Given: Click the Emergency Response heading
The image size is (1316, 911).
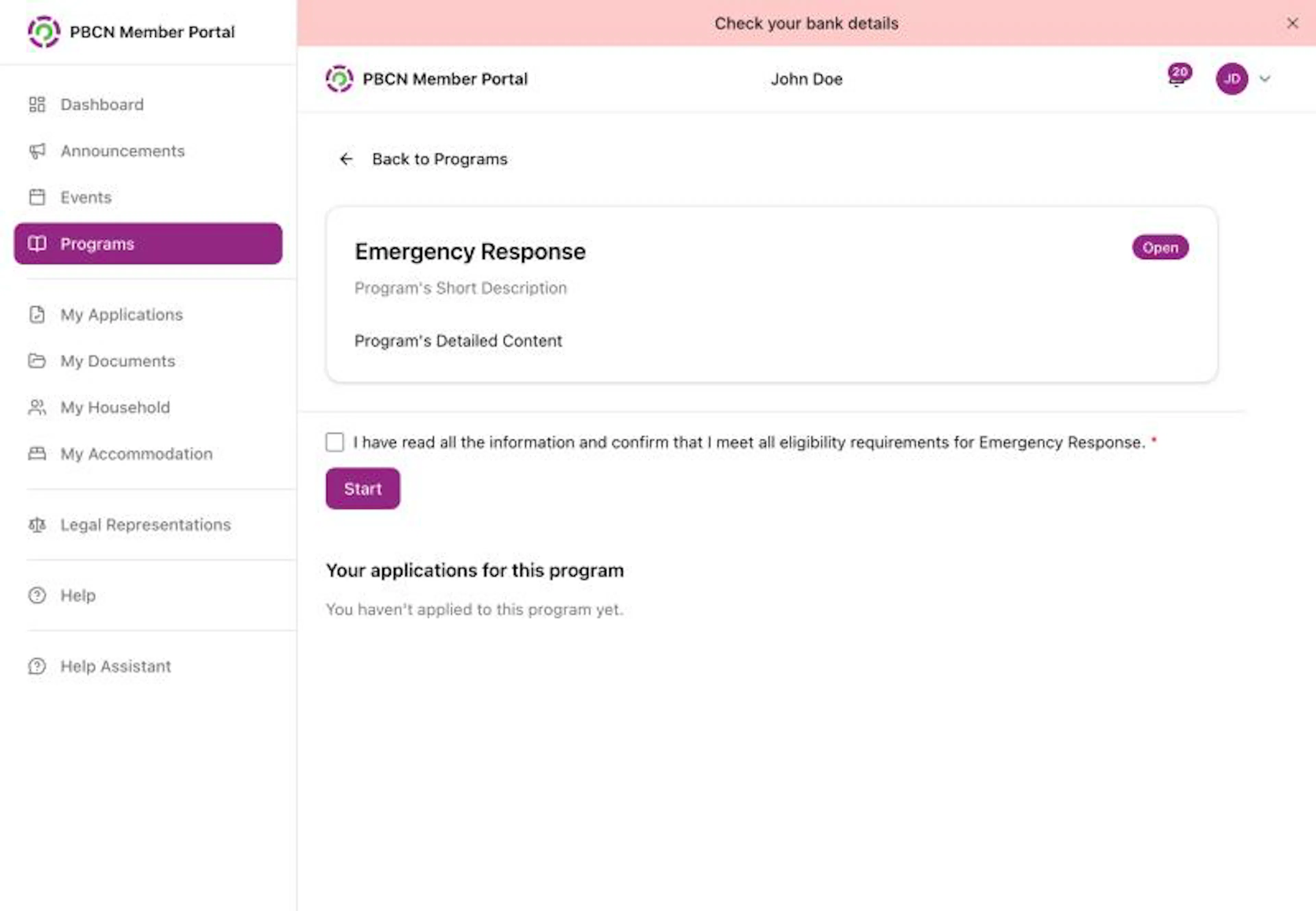Looking at the screenshot, I should point(471,252).
